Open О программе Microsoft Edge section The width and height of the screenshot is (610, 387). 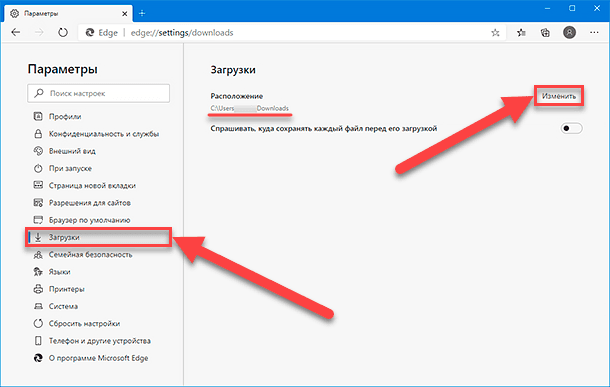(91, 358)
